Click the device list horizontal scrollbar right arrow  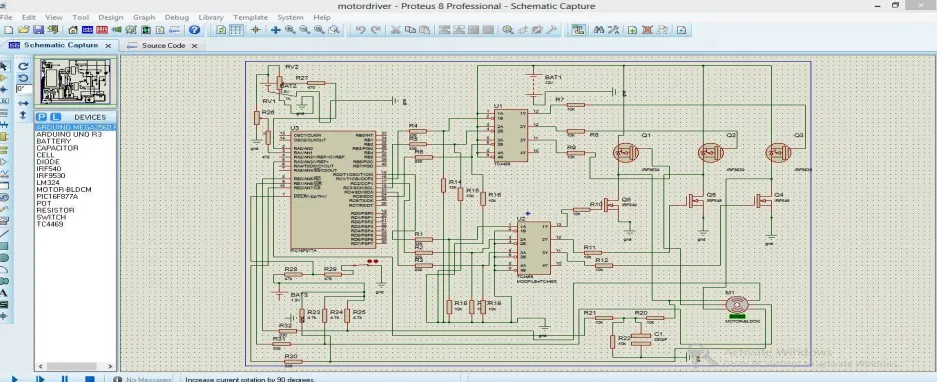111,366
